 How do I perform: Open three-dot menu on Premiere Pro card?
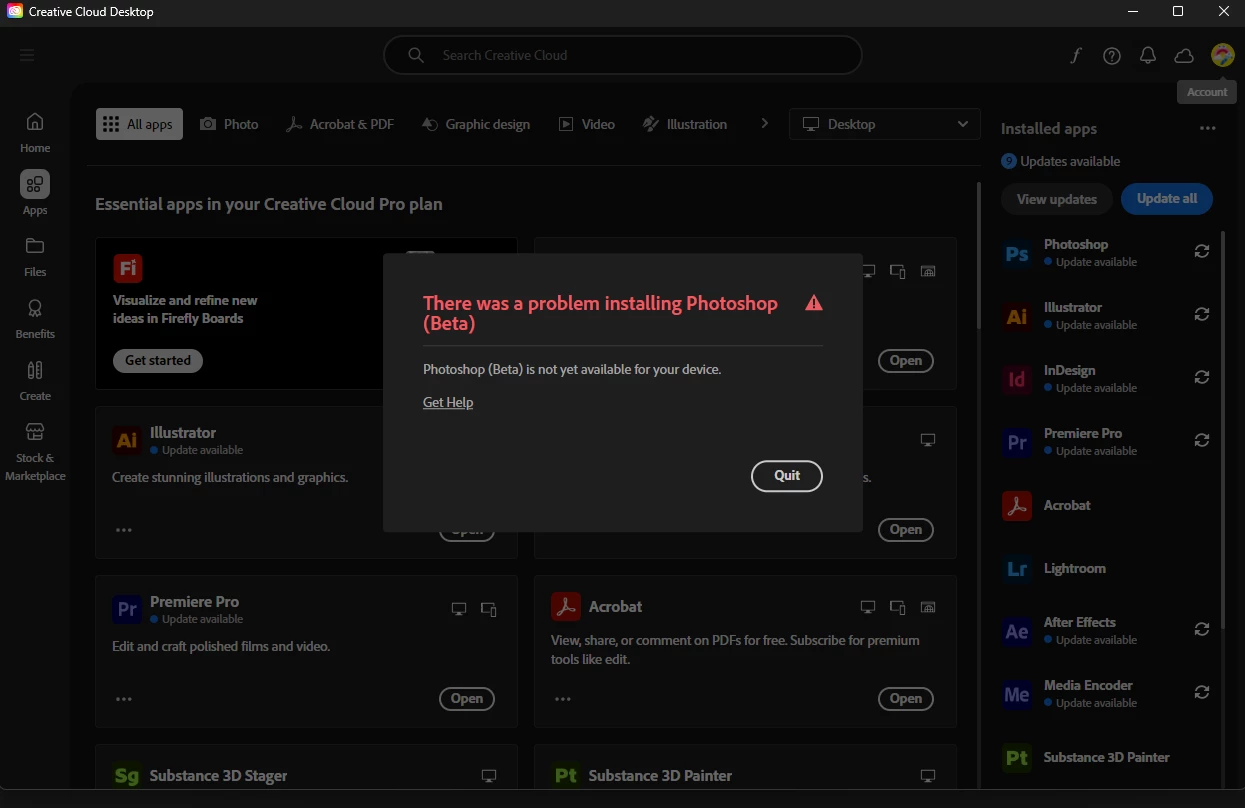[124, 699]
